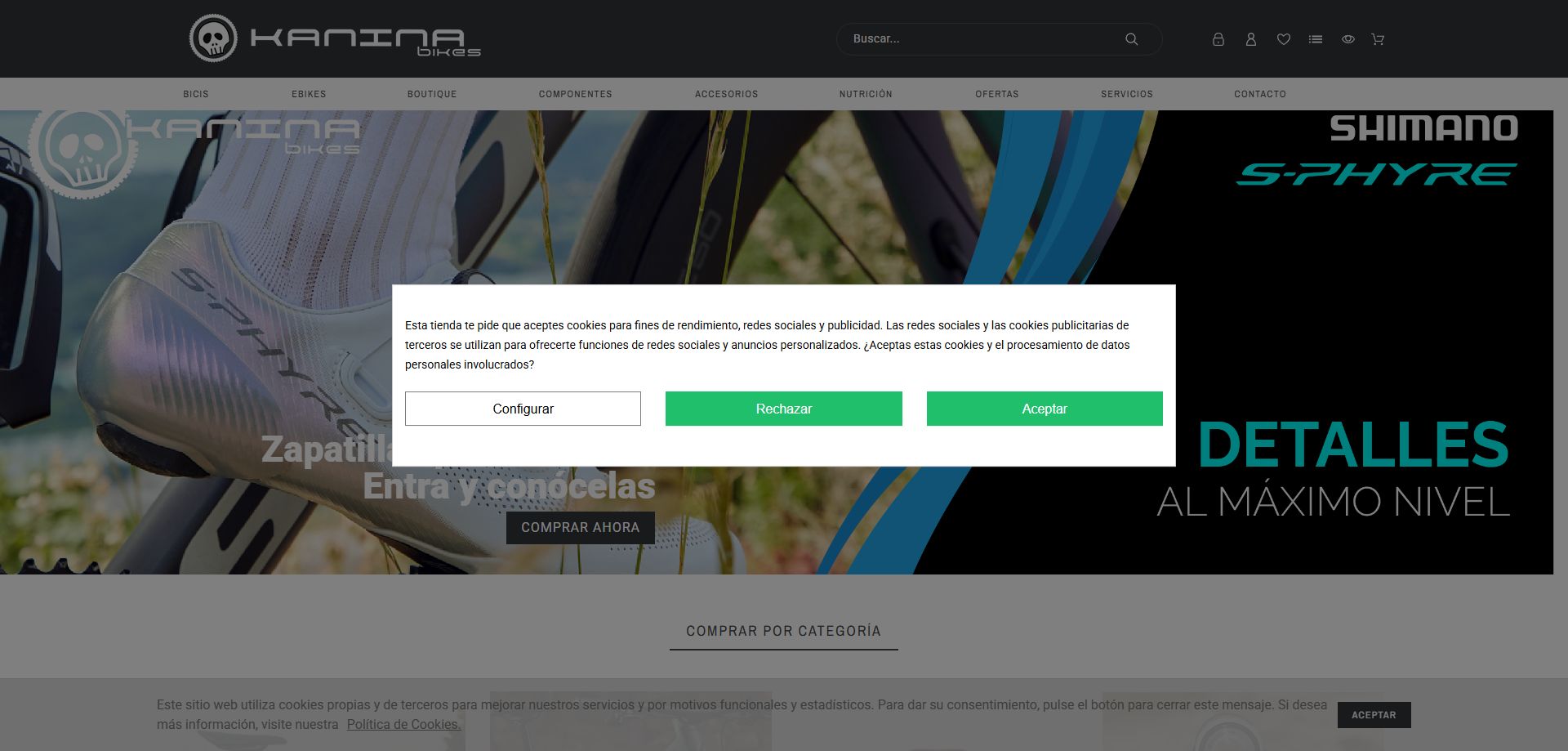Viewport: 1568px width, 751px height.
Task: Click the 'Detalles' banner headline
Action: 1353,445
